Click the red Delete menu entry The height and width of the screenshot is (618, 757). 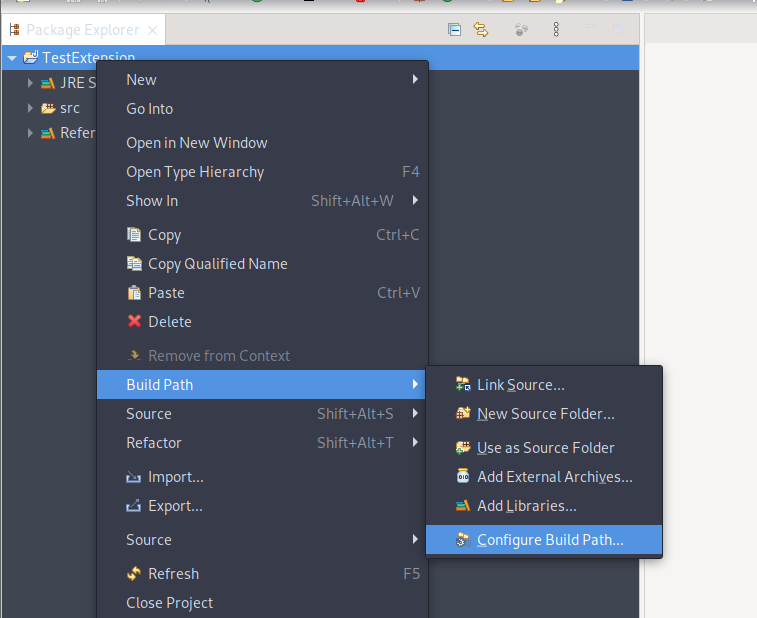(169, 322)
